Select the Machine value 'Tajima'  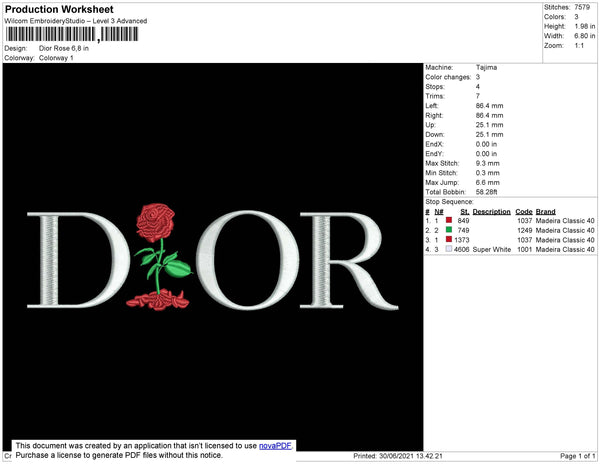click(x=486, y=67)
